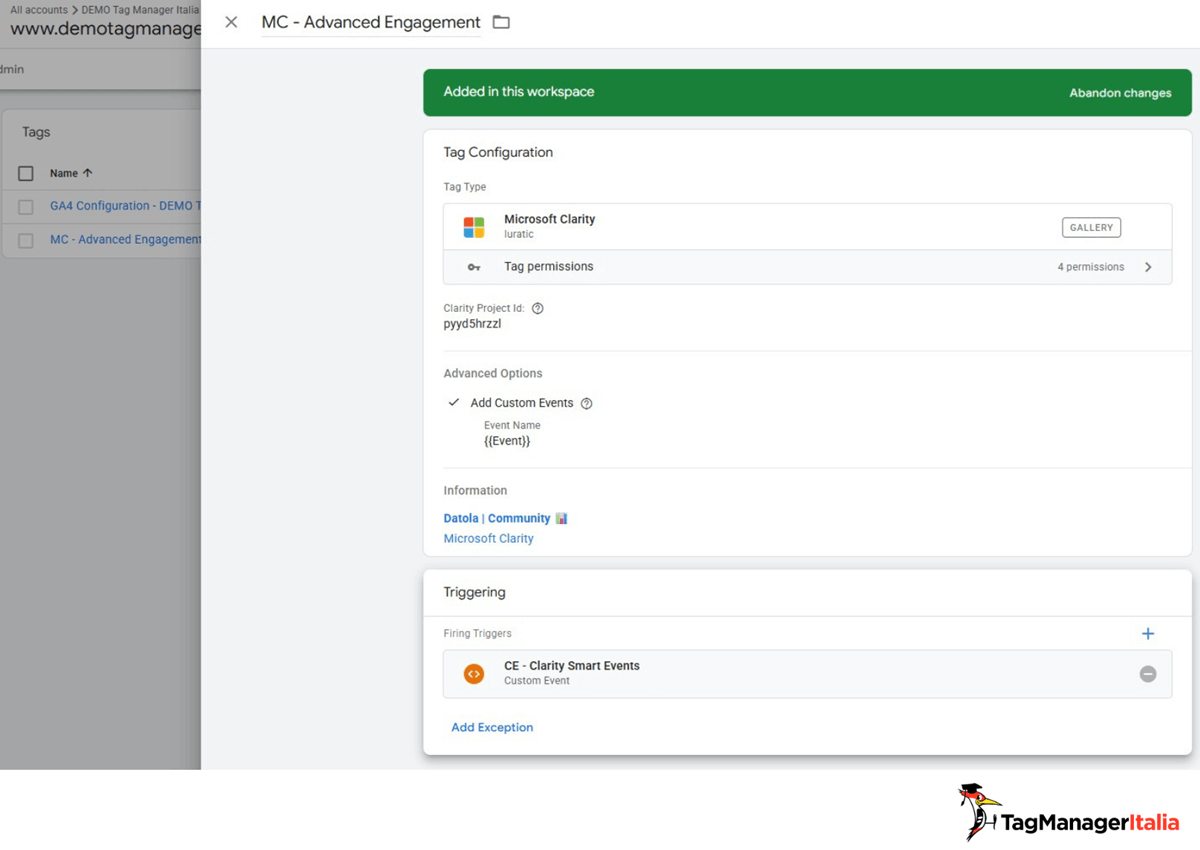Open the help icon next to Add Custom Events
The image size is (1200, 850).
pyautogui.click(x=588, y=403)
